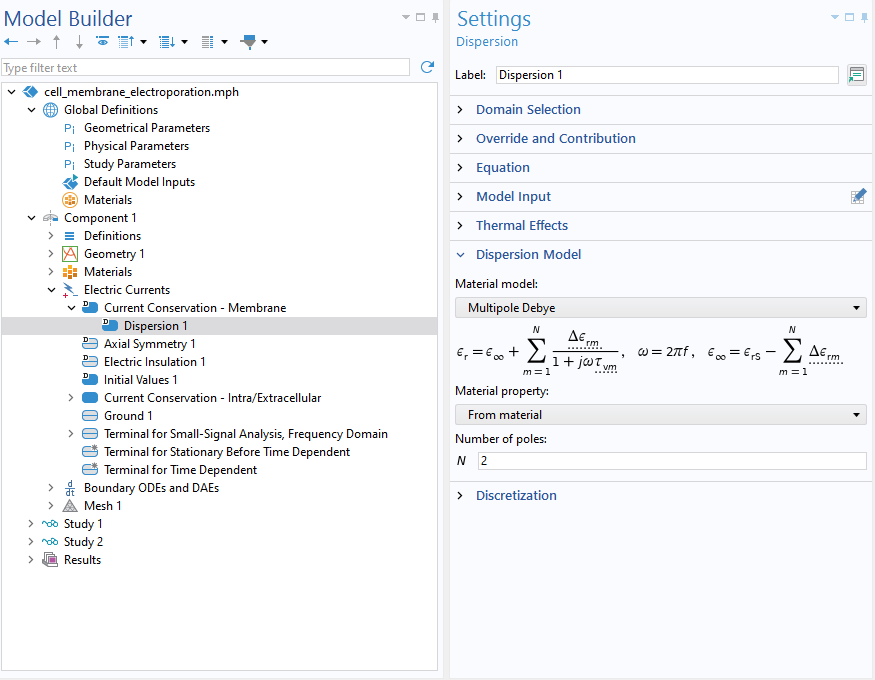Screen dimensions: 875x680
Task: Pin the Model Builder panel
Action: point(436,17)
